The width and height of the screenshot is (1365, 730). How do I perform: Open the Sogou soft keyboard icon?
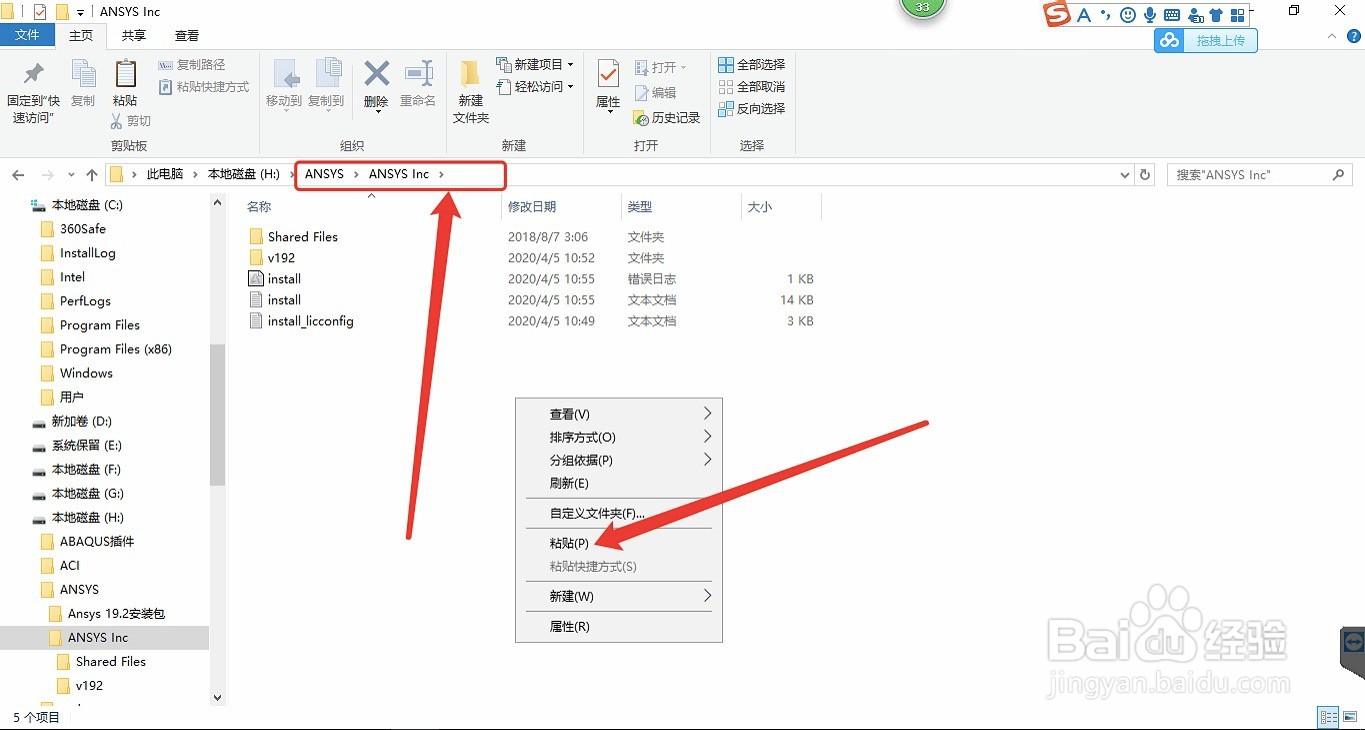point(1172,15)
